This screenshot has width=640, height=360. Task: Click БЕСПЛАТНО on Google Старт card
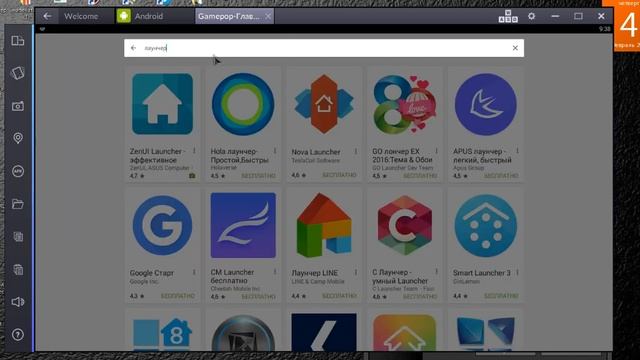click(178, 296)
